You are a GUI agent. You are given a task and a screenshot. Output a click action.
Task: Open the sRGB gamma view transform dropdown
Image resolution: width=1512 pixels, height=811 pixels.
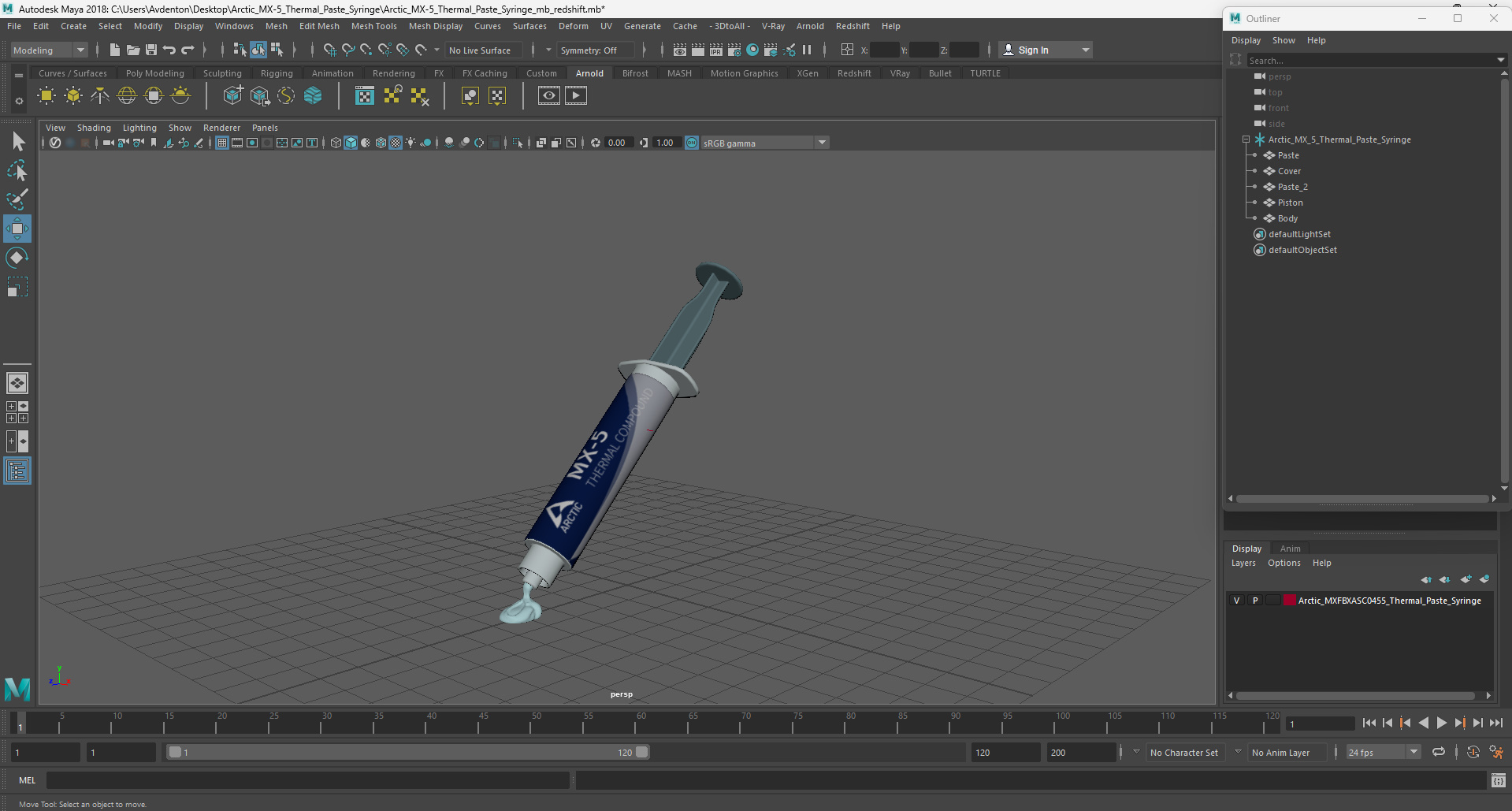click(822, 143)
